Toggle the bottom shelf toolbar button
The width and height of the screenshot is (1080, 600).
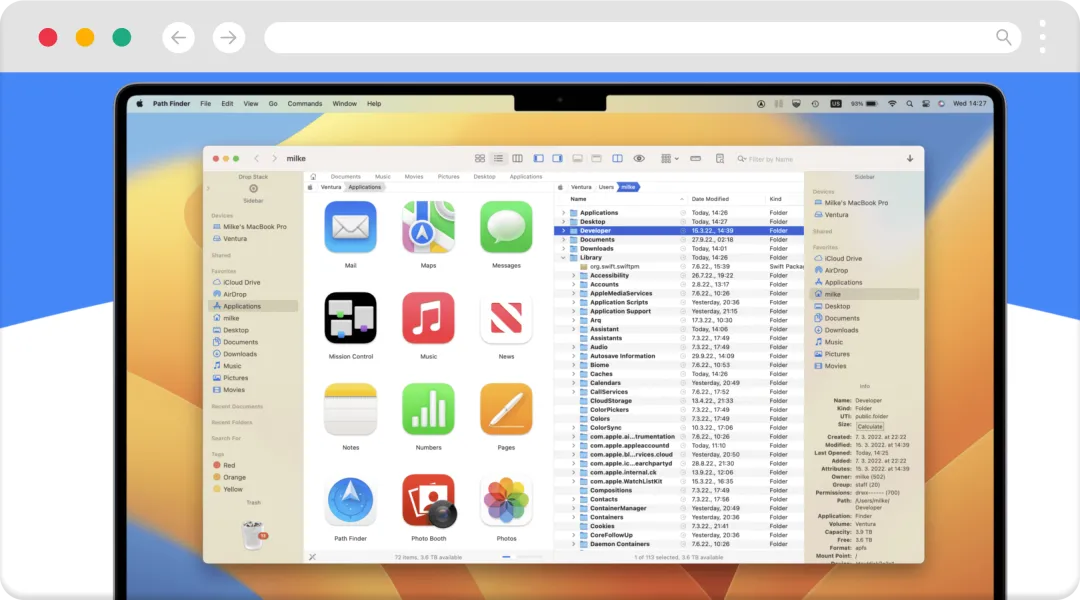[577, 158]
